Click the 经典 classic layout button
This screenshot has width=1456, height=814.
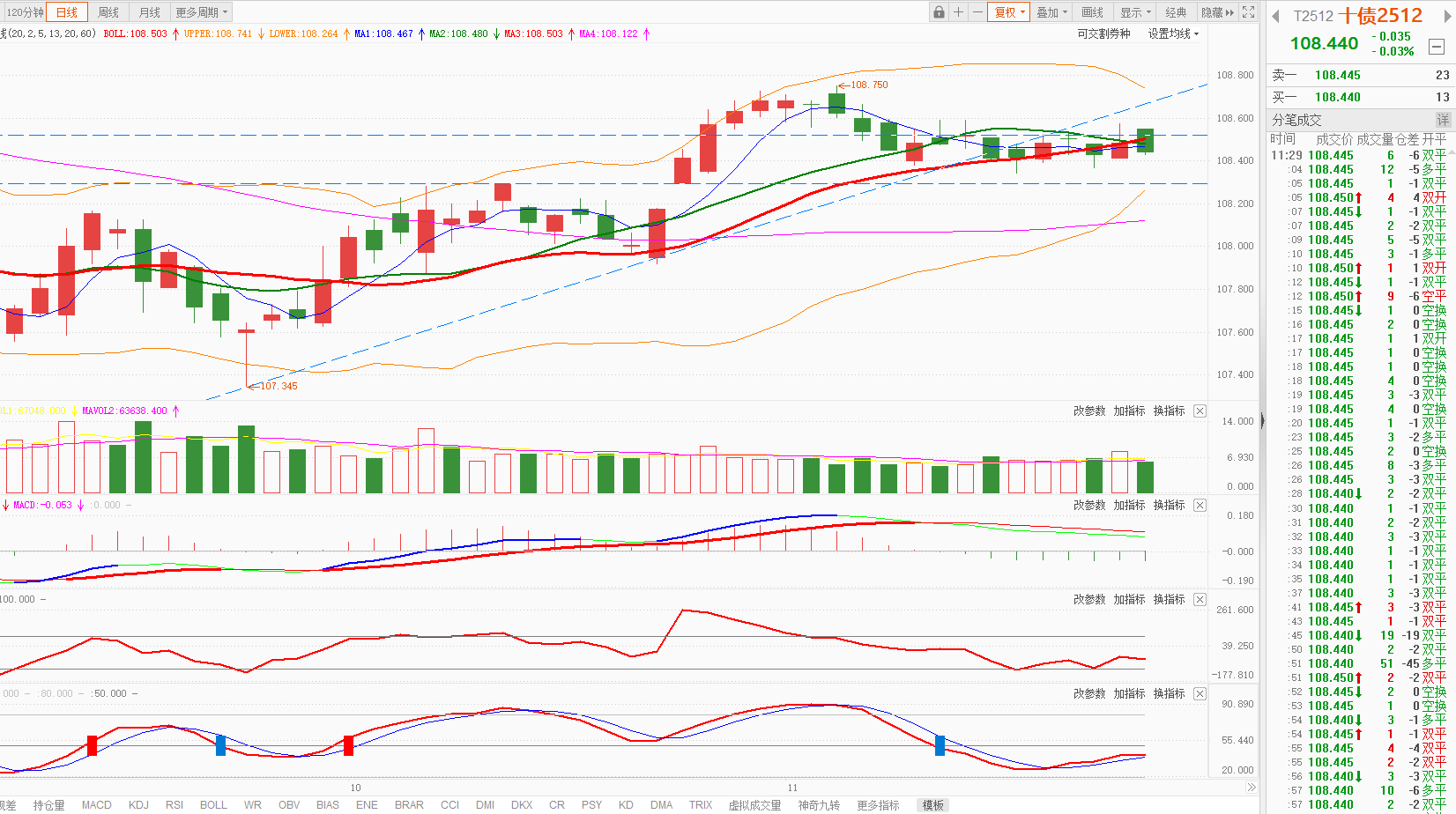coord(1177,12)
